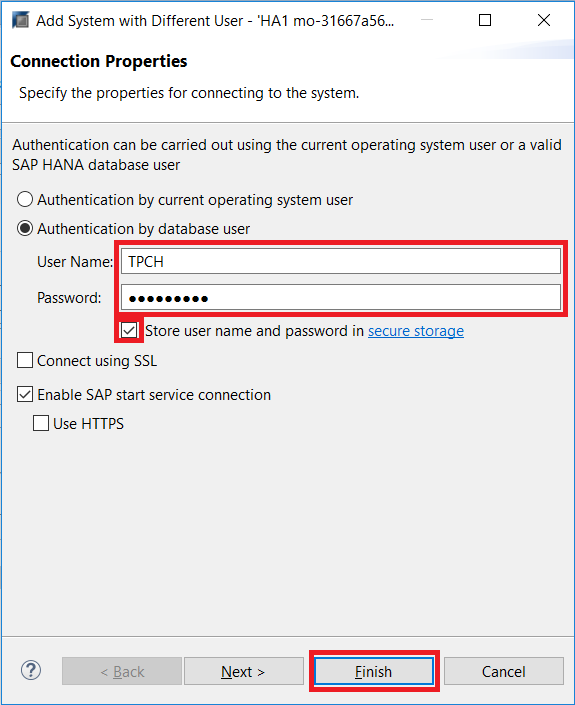The image size is (575, 705).
Task: Uncheck store user name and password checkbox
Action: [129, 330]
